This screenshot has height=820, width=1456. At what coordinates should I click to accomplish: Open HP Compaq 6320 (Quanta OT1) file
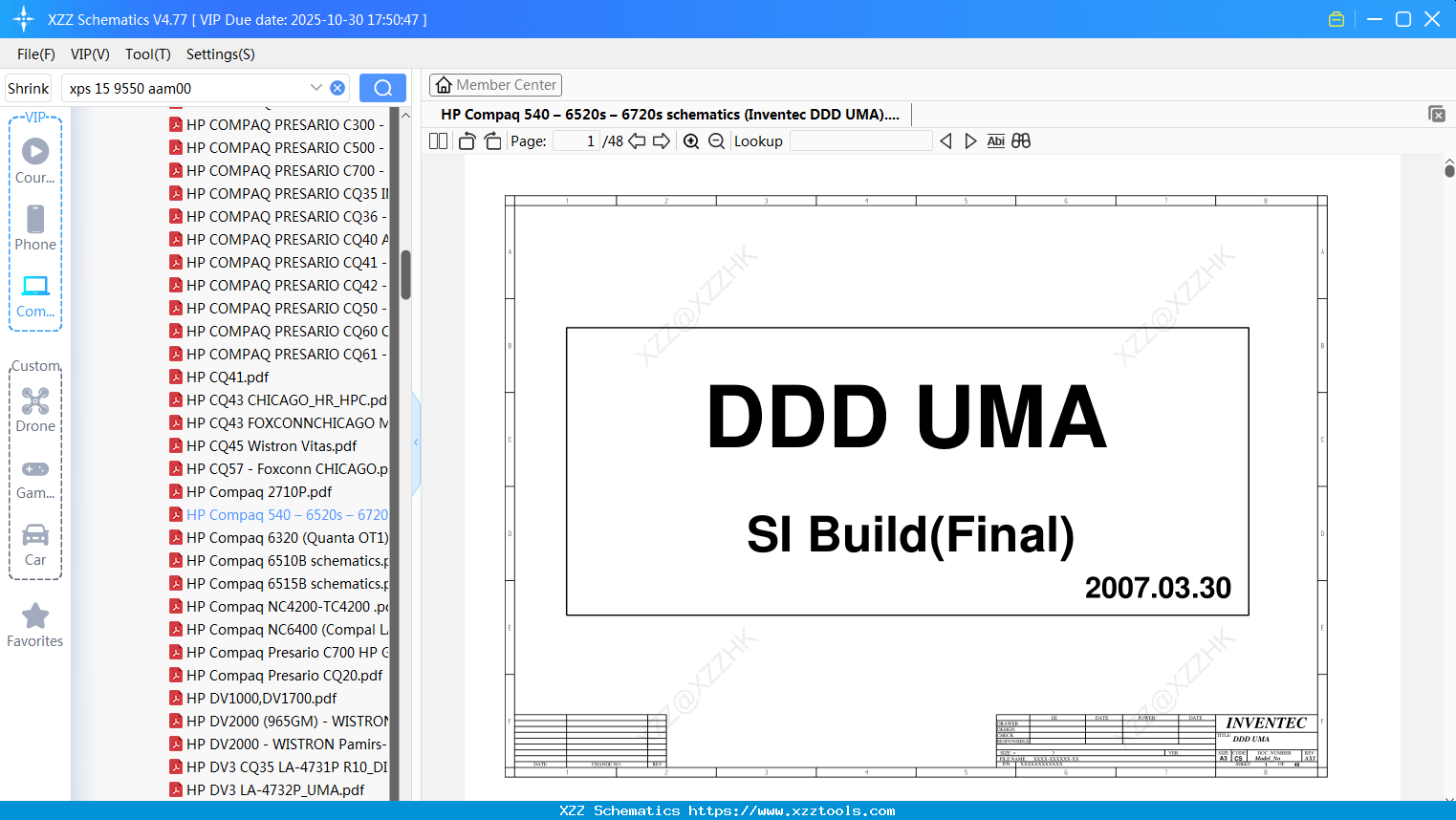point(278,537)
